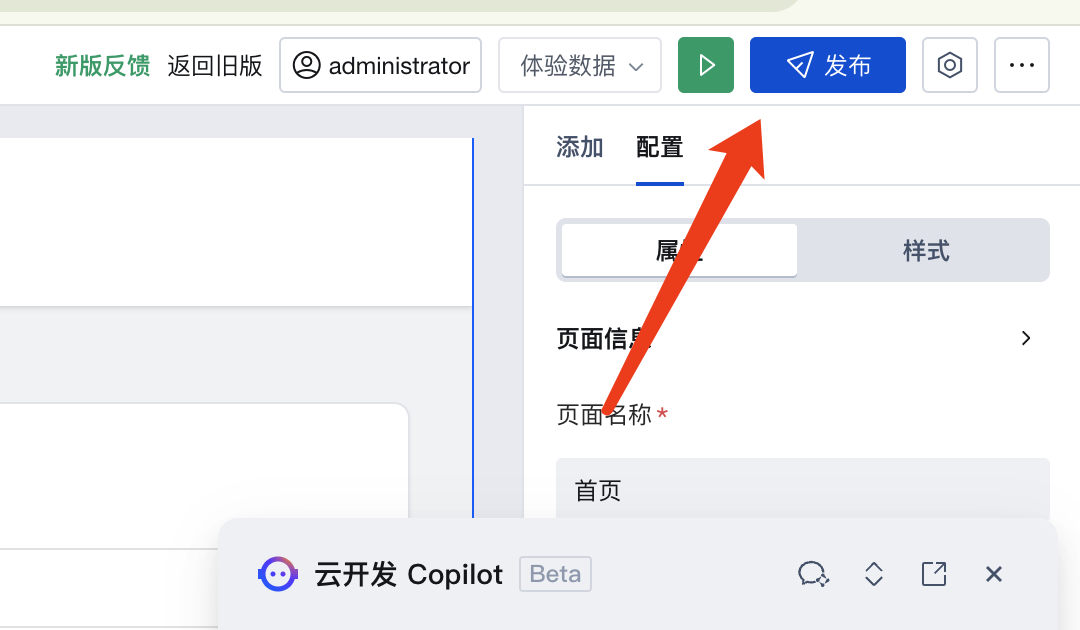Click the 页面名称 field containing 首页
The width and height of the screenshot is (1080, 630).
click(802, 490)
